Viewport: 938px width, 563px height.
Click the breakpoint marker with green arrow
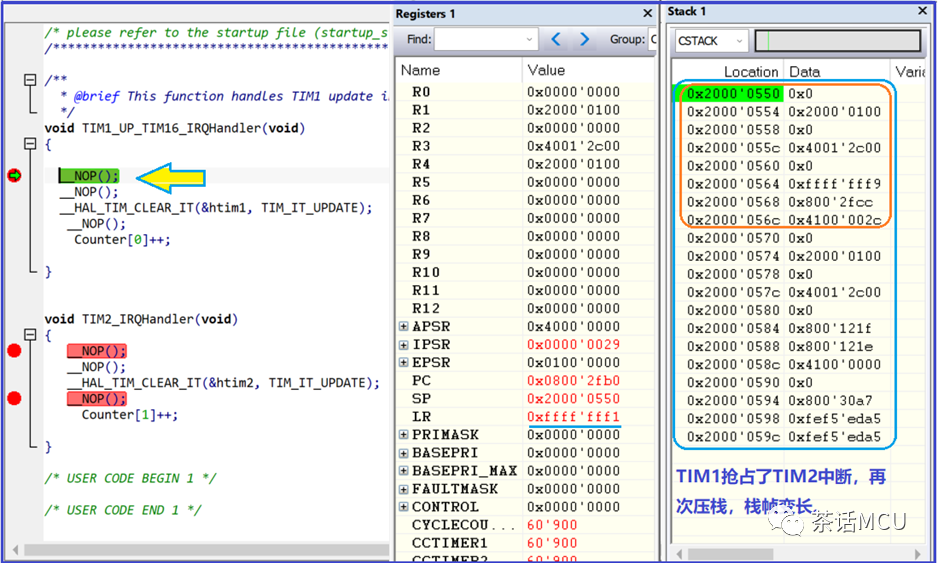coord(14,175)
